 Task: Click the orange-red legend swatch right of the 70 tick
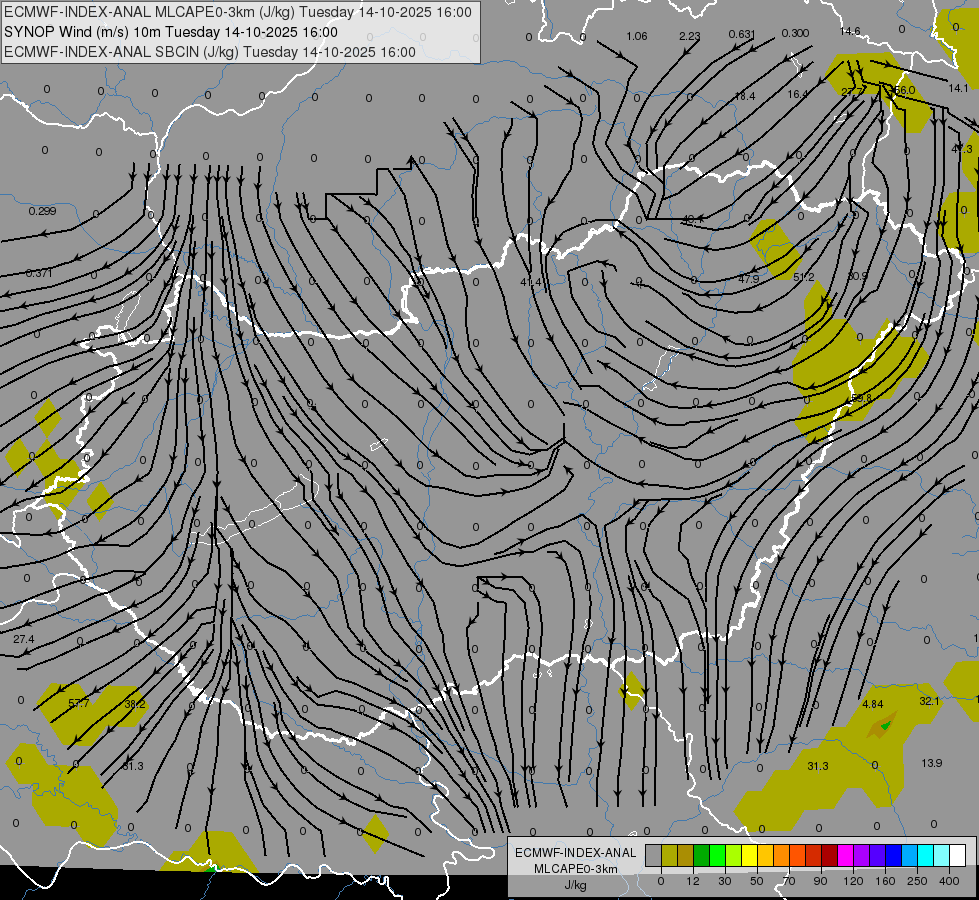[797, 856]
